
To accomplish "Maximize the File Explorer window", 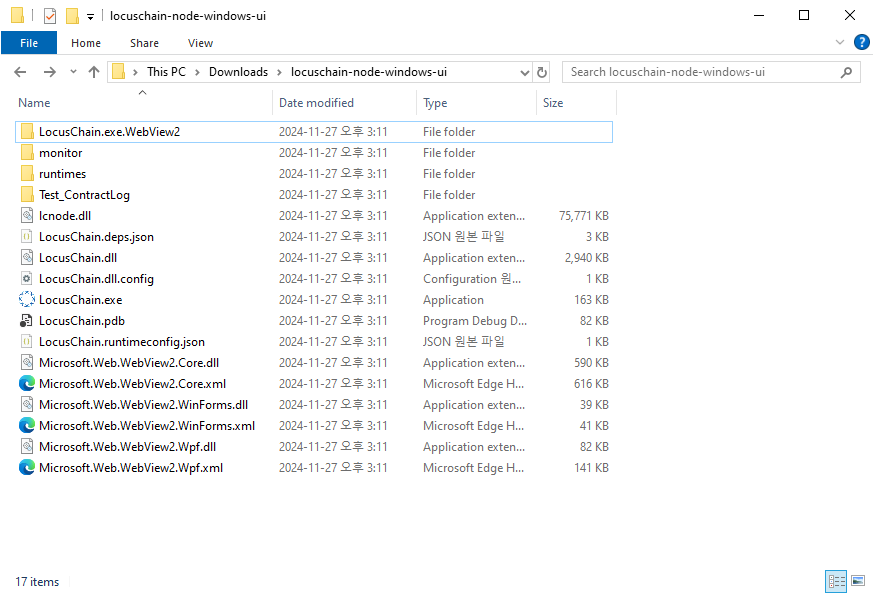I will (x=804, y=15).
